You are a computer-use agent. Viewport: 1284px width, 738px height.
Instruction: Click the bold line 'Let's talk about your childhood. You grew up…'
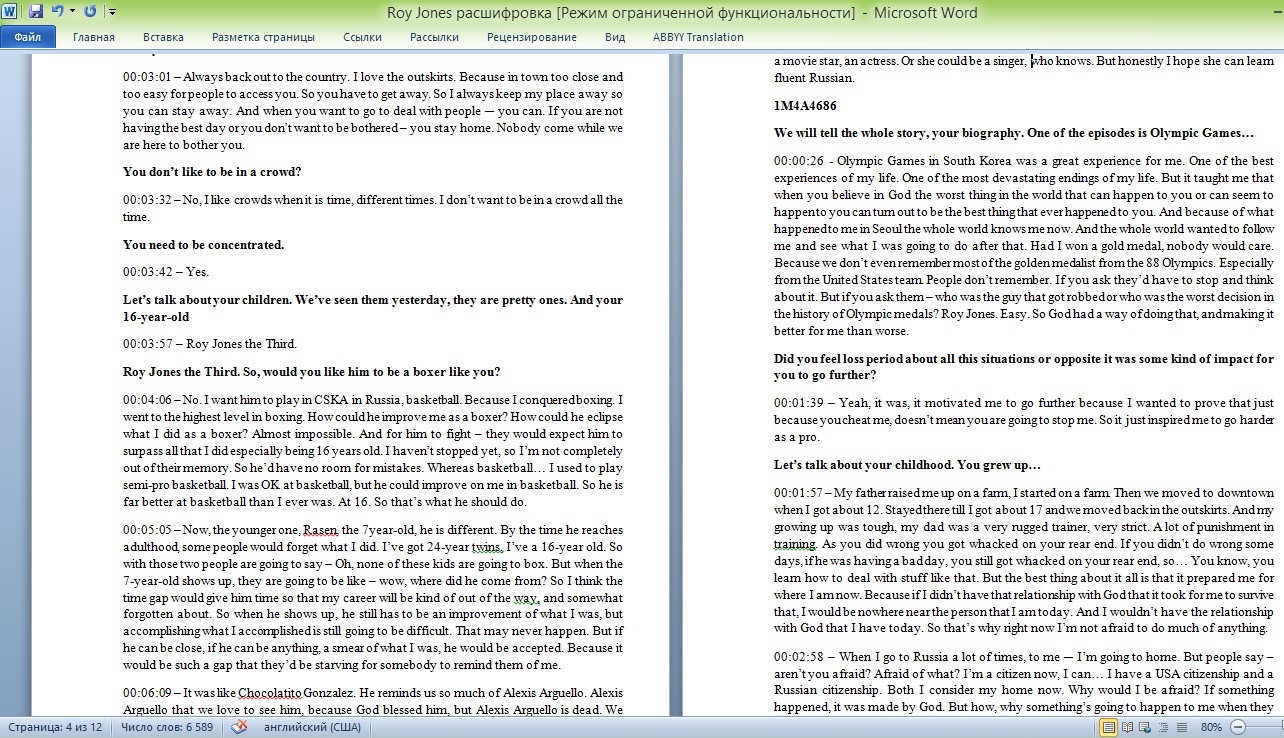click(908, 465)
